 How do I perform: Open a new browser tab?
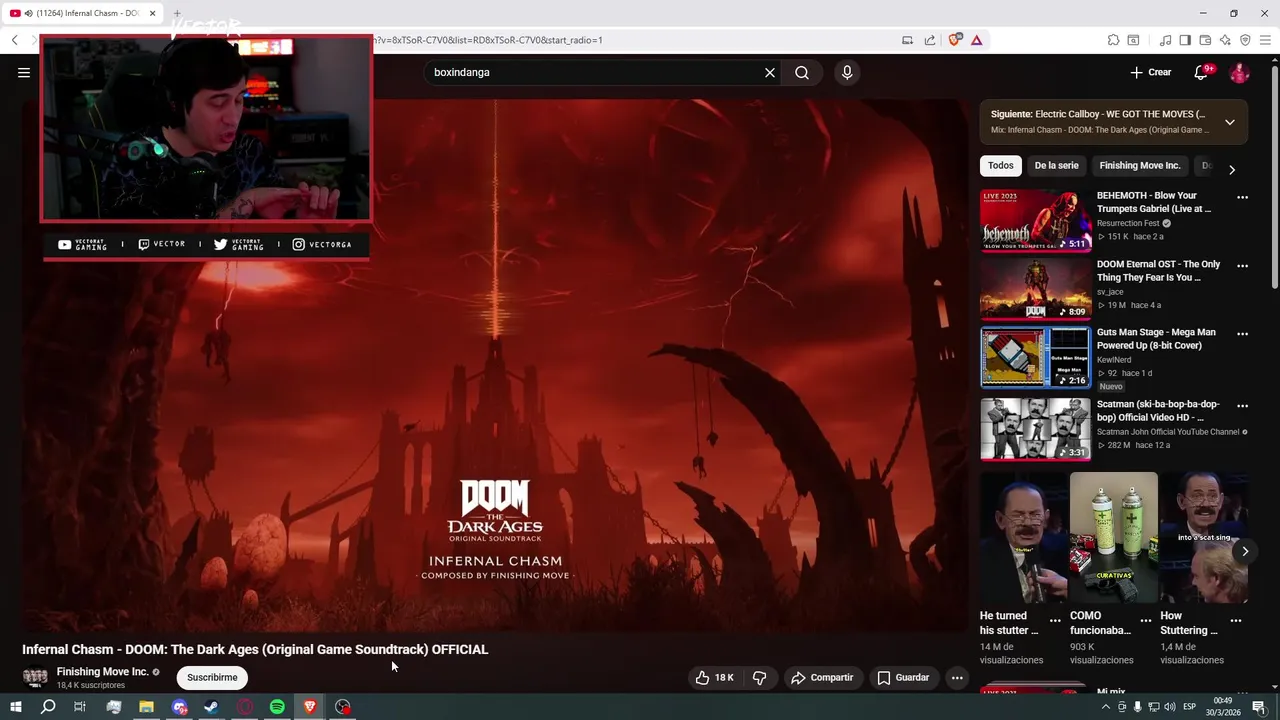177,13
